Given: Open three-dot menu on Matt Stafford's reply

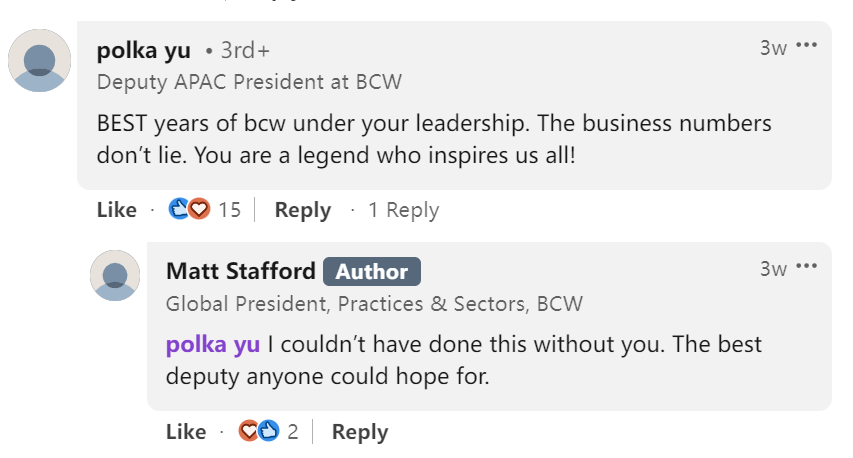Looking at the screenshot, I should tap(806, 267).
